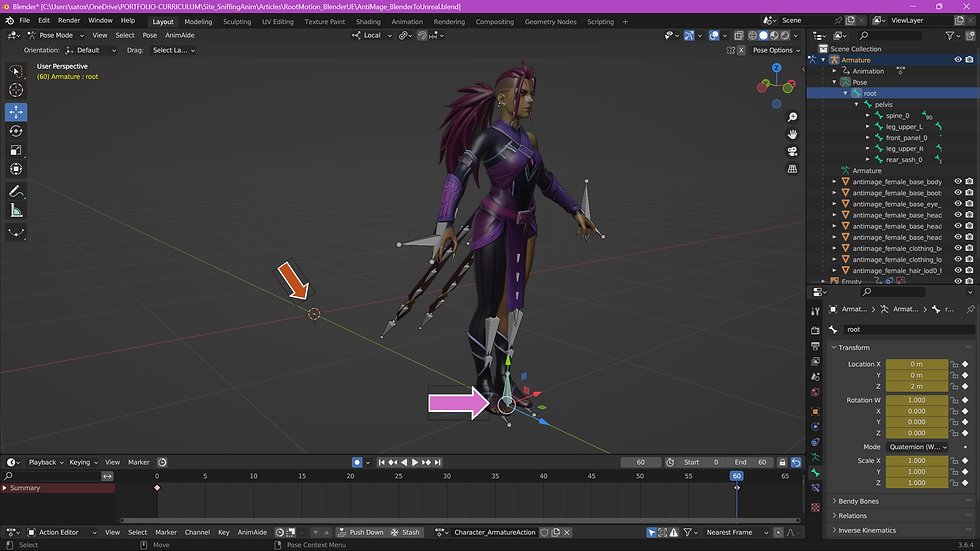Viewport: 980px width, 551px height.
Task: Open the Orientation Default dropdown
Action: [x=91, y=50]
